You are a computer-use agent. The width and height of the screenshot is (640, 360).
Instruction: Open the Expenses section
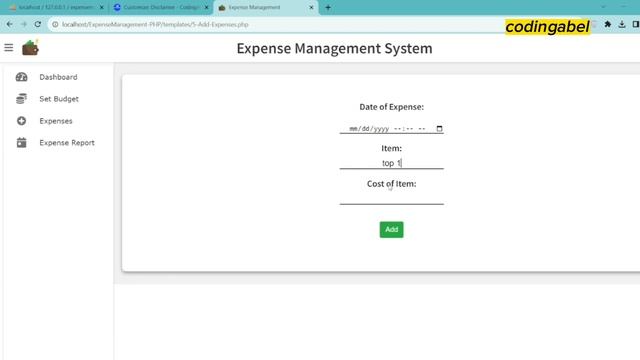click(56, 121)
